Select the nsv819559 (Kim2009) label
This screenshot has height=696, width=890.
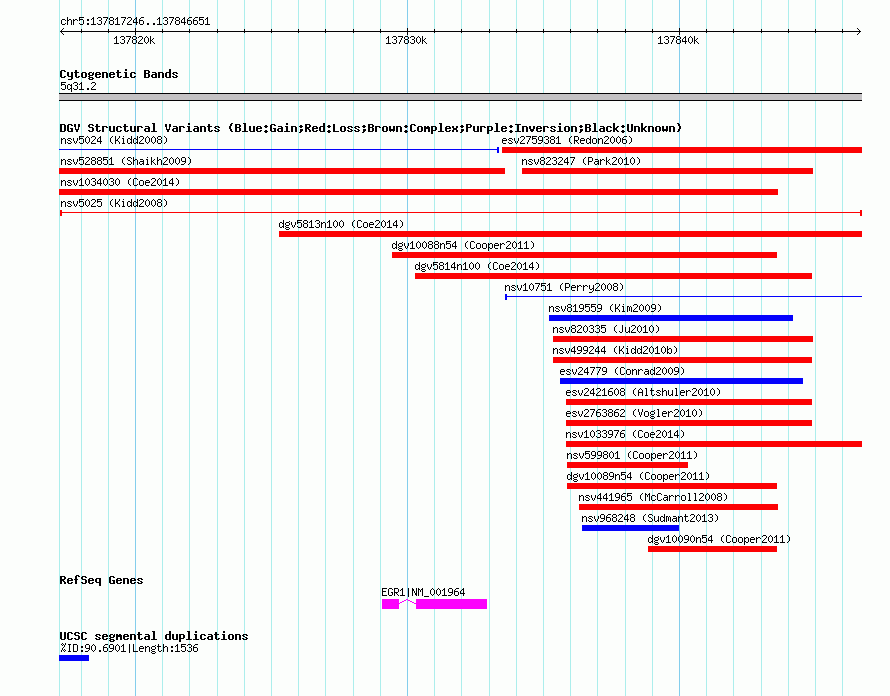(605, 308)
